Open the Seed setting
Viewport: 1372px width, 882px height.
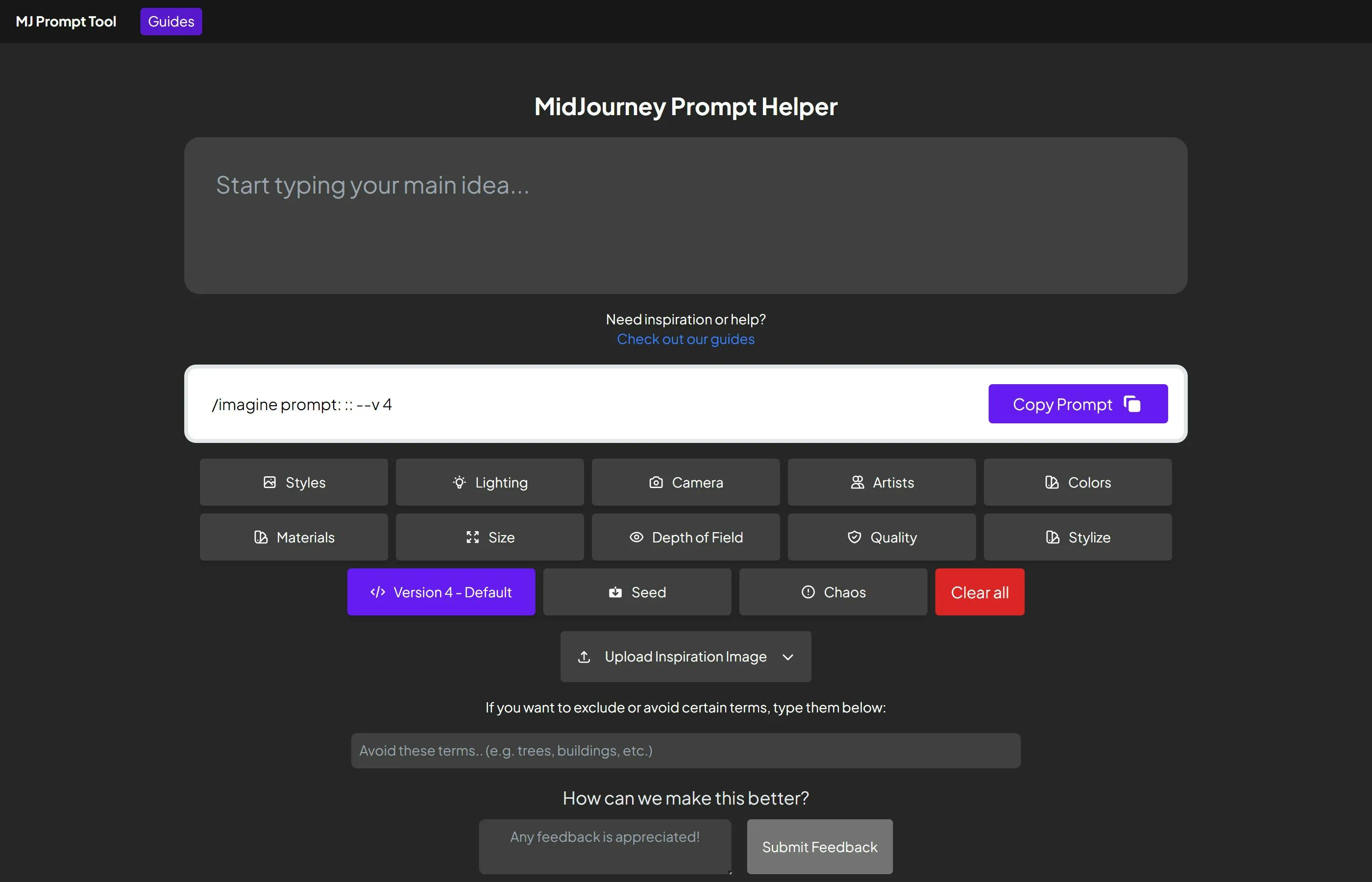(637, 592)
